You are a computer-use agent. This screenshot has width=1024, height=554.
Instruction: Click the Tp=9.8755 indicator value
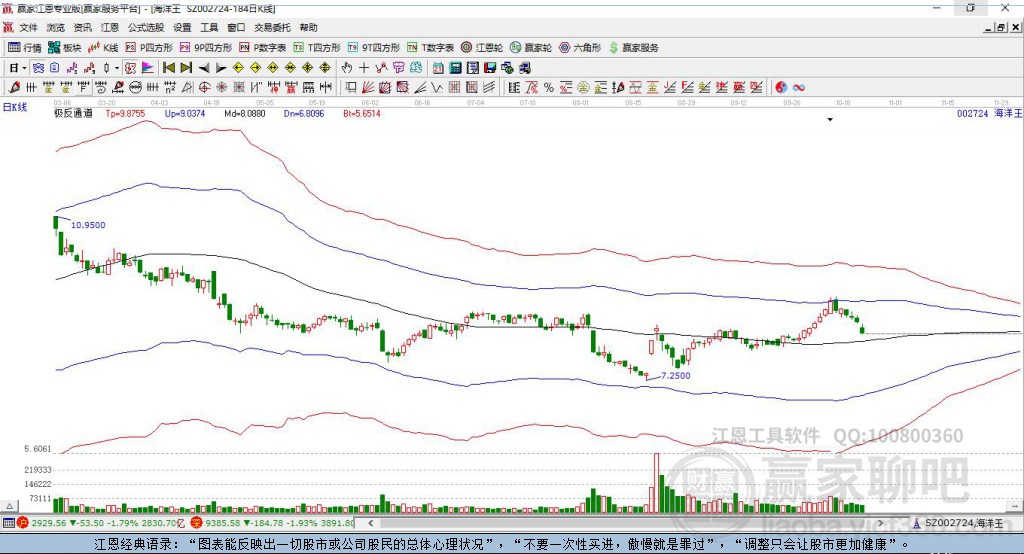pyautogui.click(x=125, y=114)
